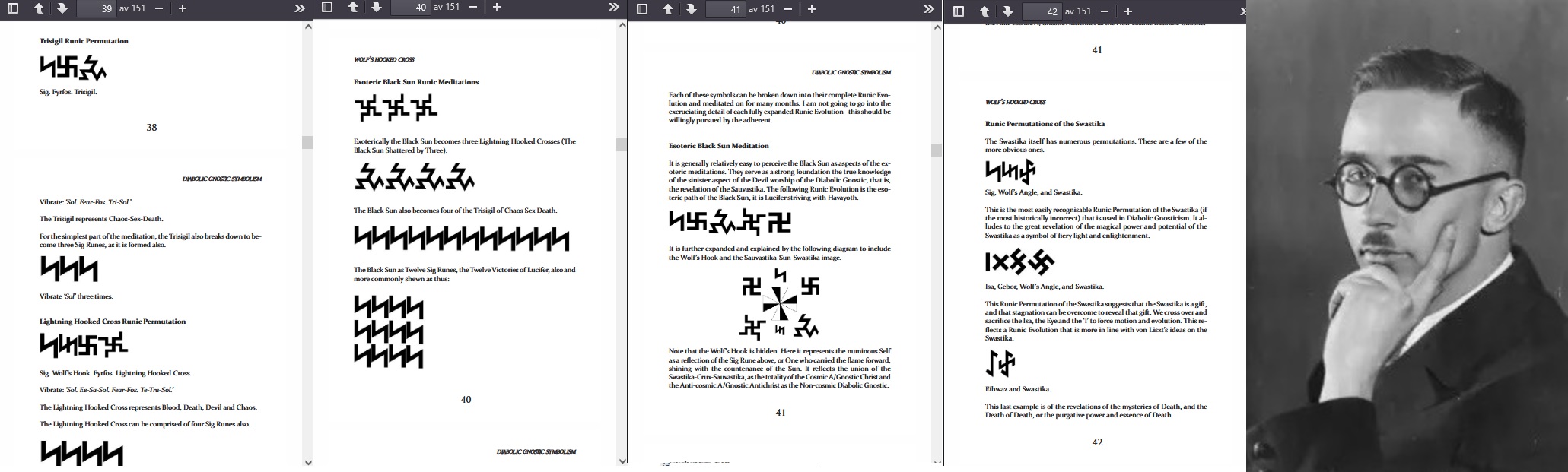The width and height of the screenshot is (1568, 472).
Task: Click the 'Eihwaz and Swastika.' caption
Action: pyautogui.click(x=1018, y=389)
